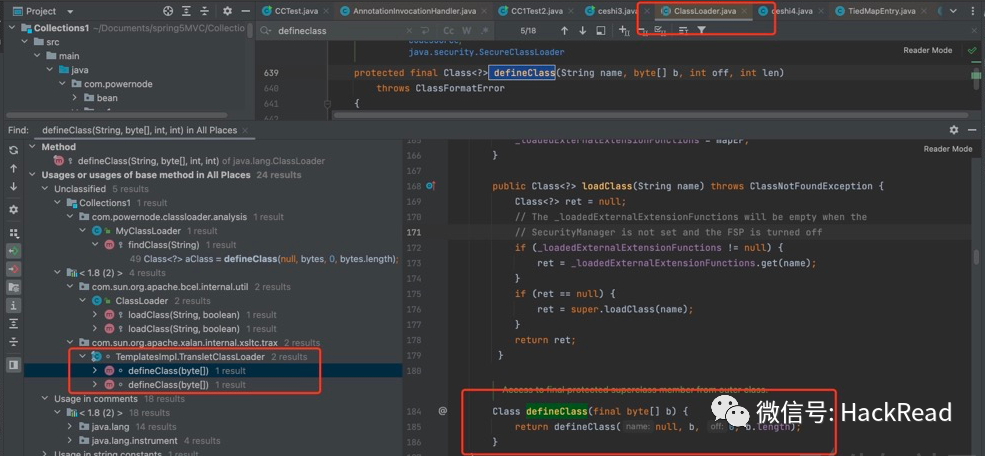The height and width of the screenshot is (456, 985).
Task: Rerun the Find Usages search
Action: (x=13, y=150)
